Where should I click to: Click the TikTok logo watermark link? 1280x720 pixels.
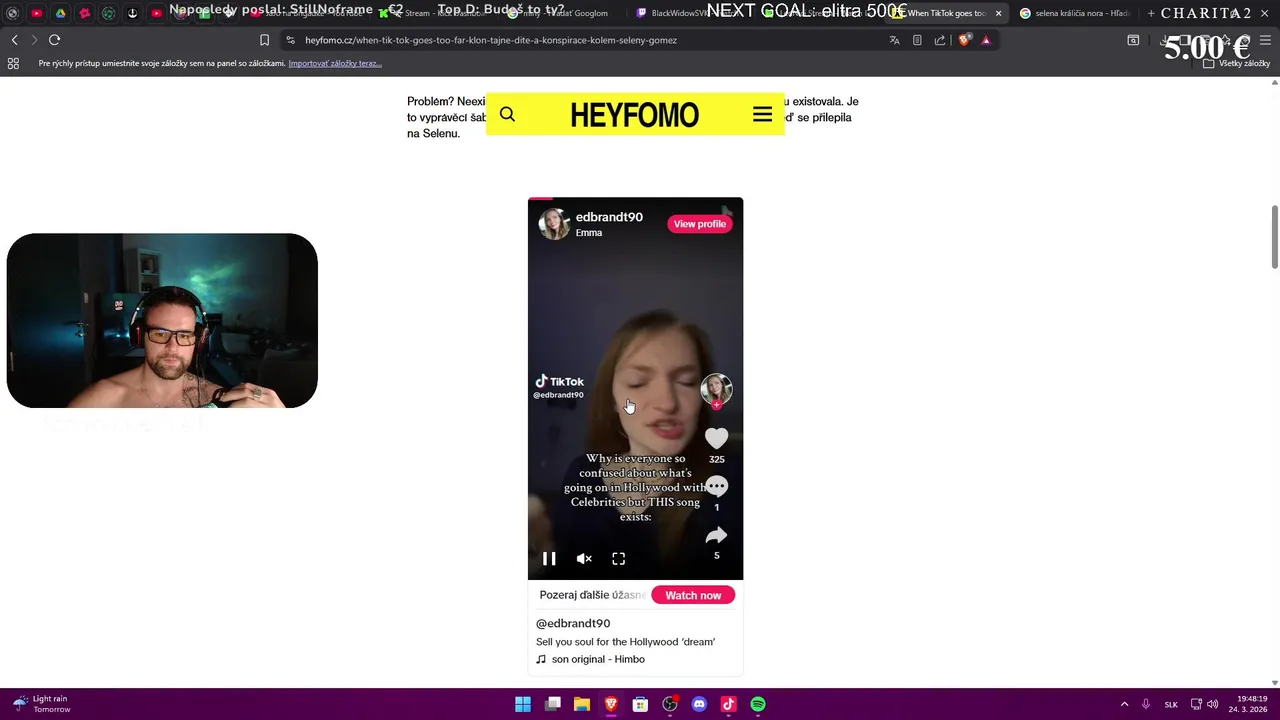click(x=559, y=381)
